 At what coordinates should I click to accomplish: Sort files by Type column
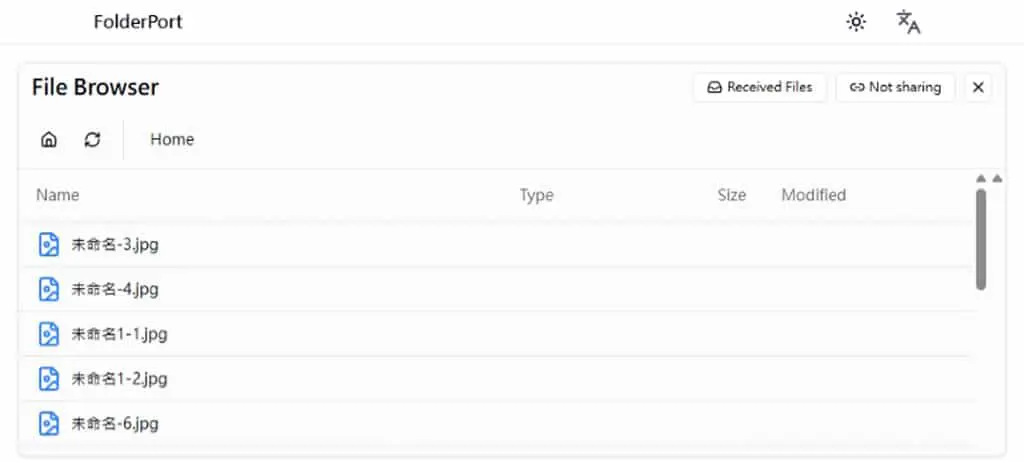point(536,195)
